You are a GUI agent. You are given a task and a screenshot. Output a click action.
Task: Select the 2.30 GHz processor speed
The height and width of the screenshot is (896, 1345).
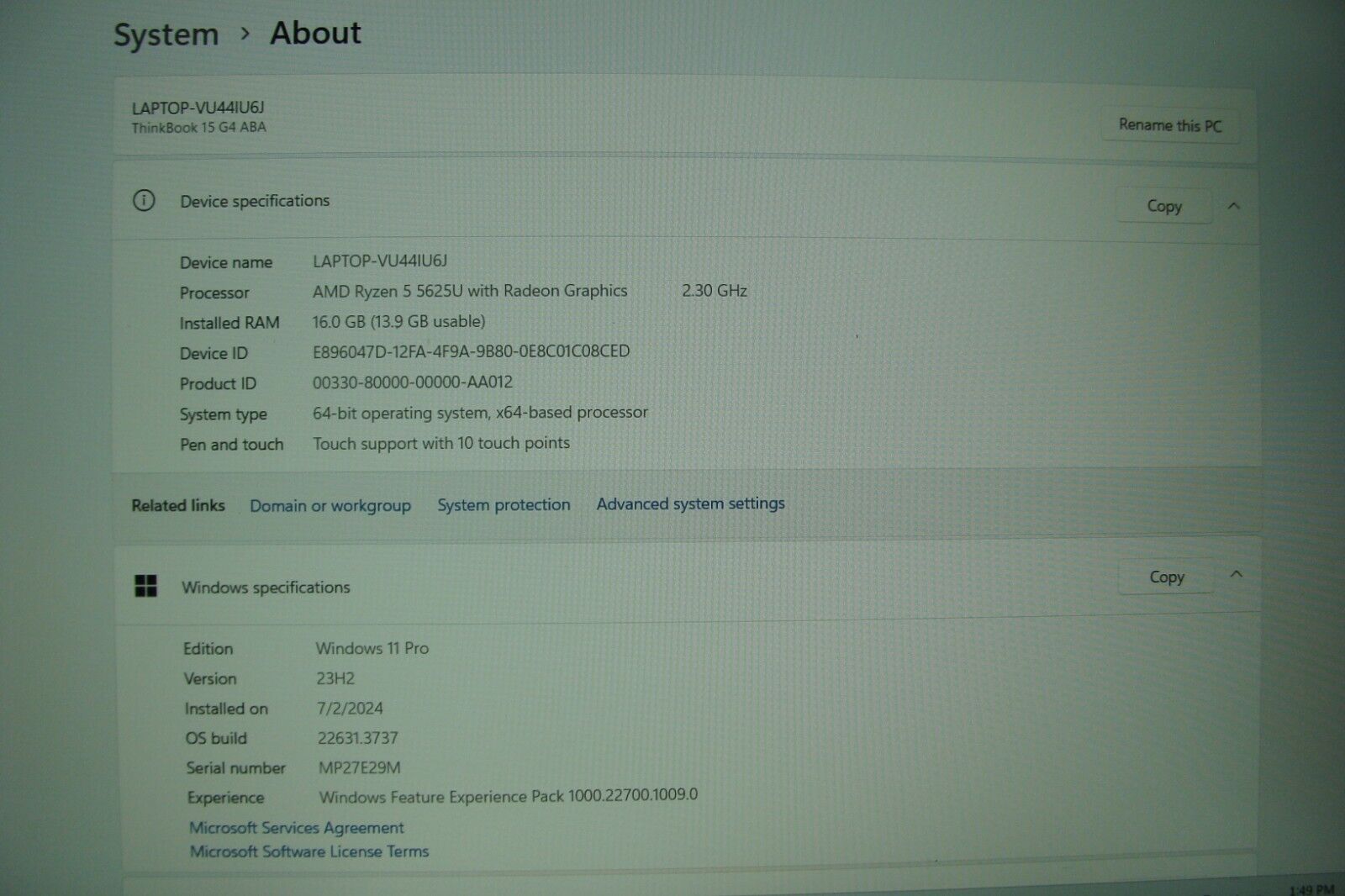[715, 291]
